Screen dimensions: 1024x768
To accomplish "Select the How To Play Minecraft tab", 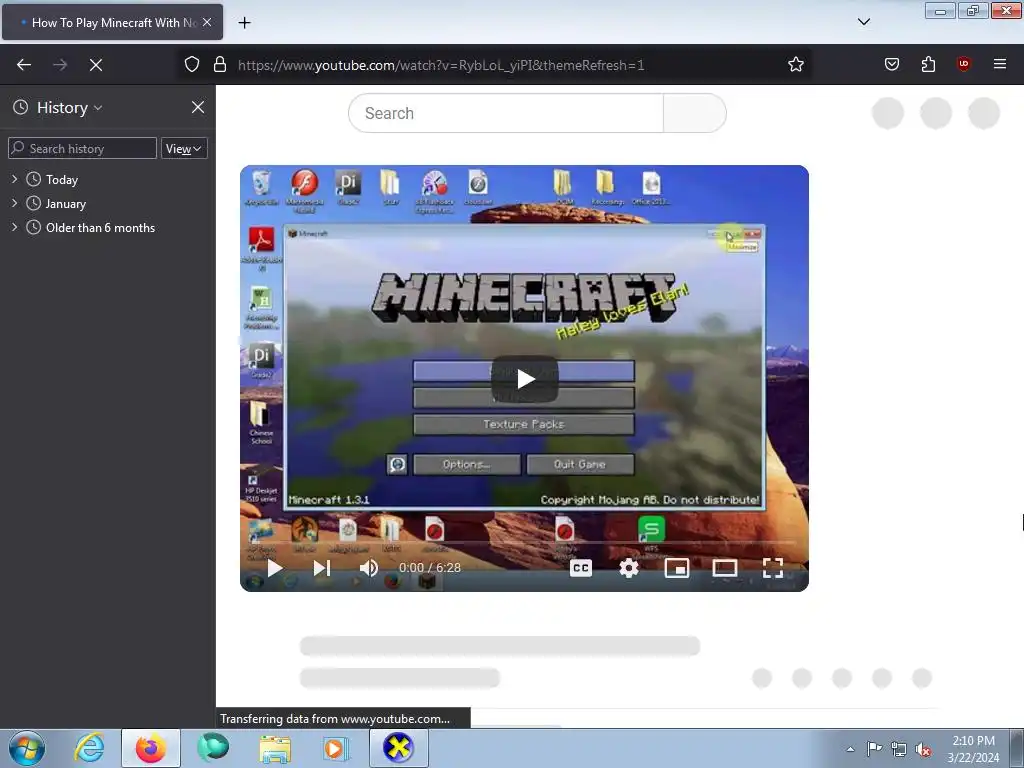I will 112,22.
